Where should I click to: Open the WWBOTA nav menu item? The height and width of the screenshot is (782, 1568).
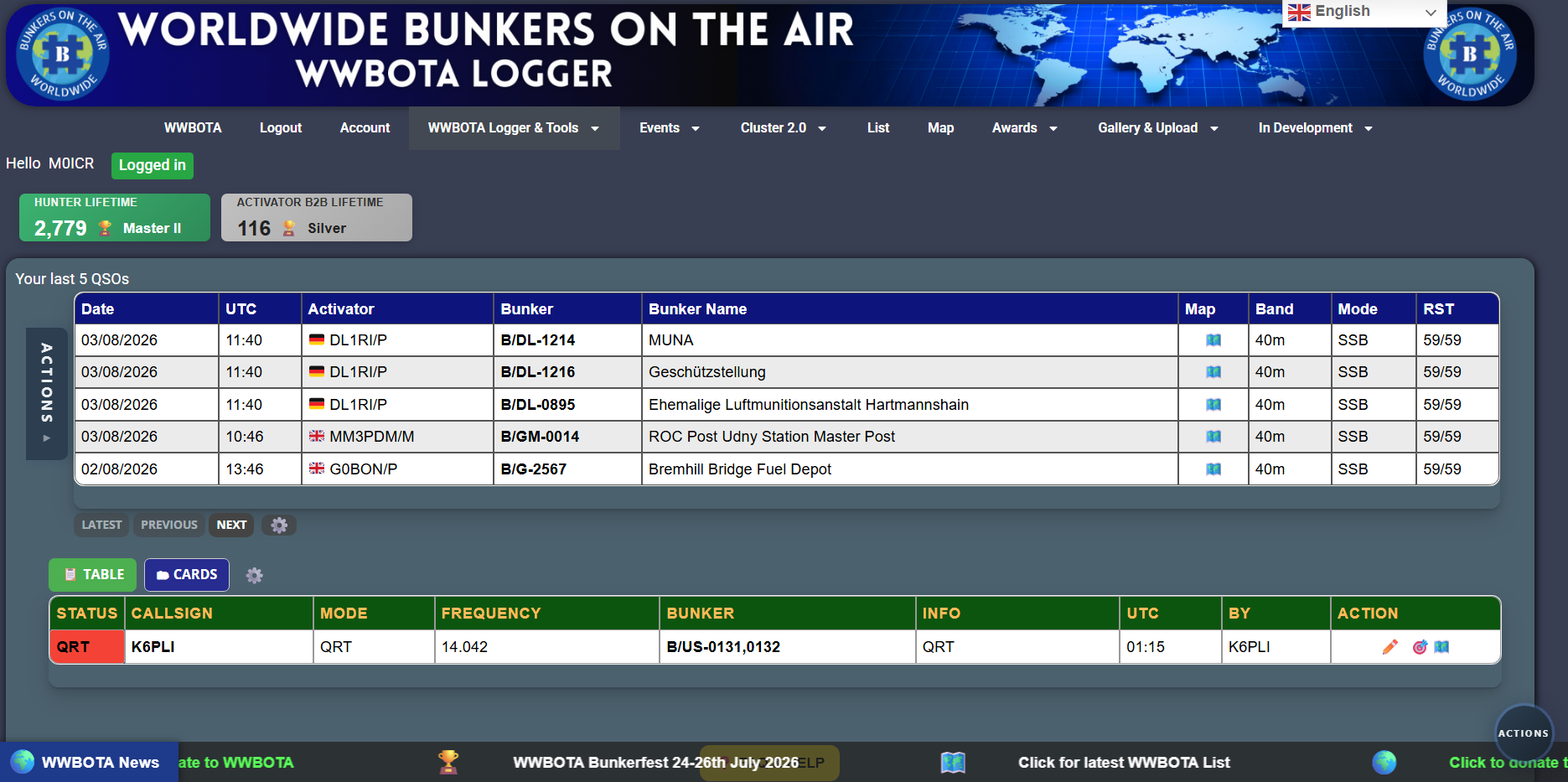pyautogui.click(x=193, y=128)
